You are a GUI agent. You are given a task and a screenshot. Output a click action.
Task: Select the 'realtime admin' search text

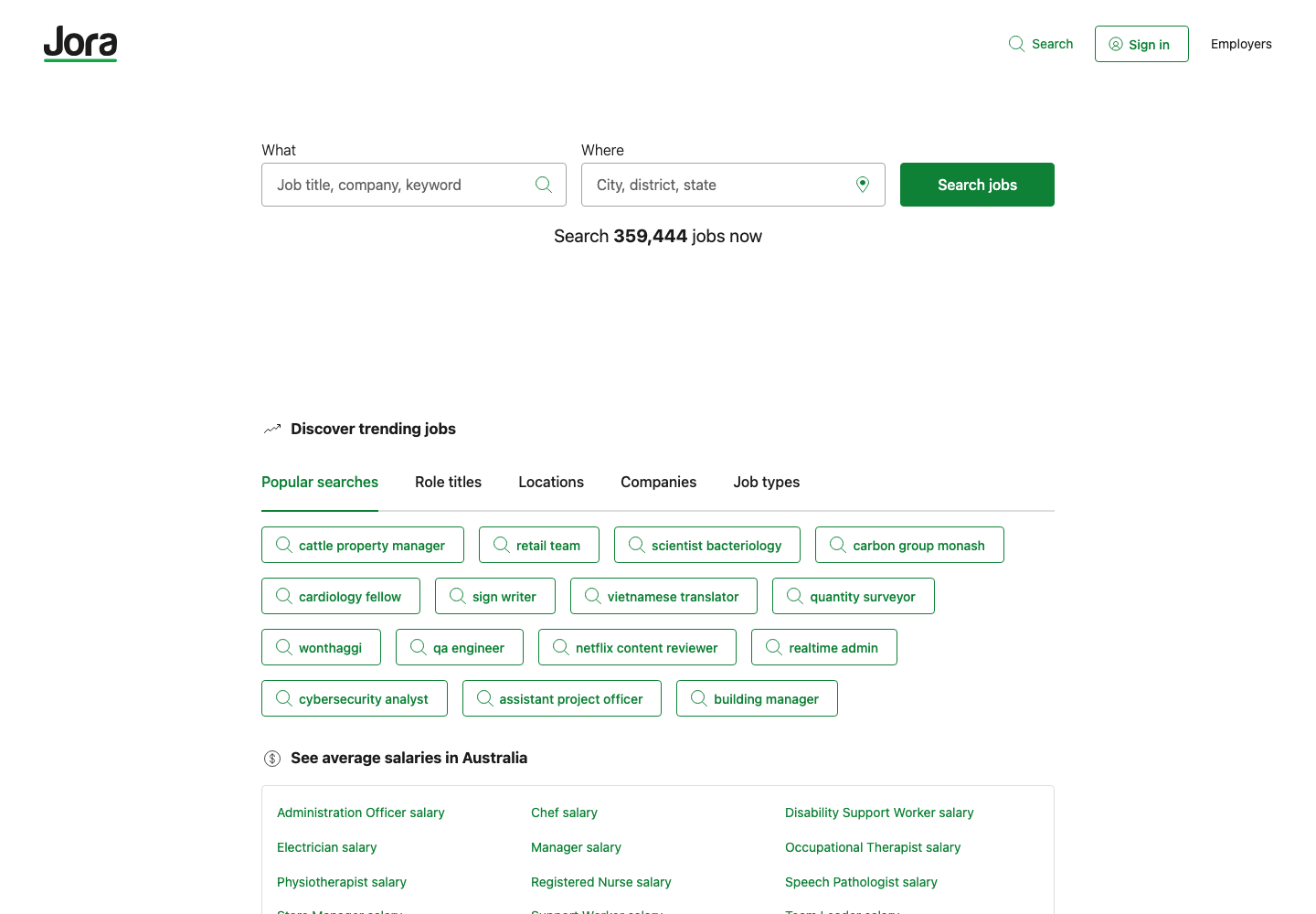[x=833, y=648]
